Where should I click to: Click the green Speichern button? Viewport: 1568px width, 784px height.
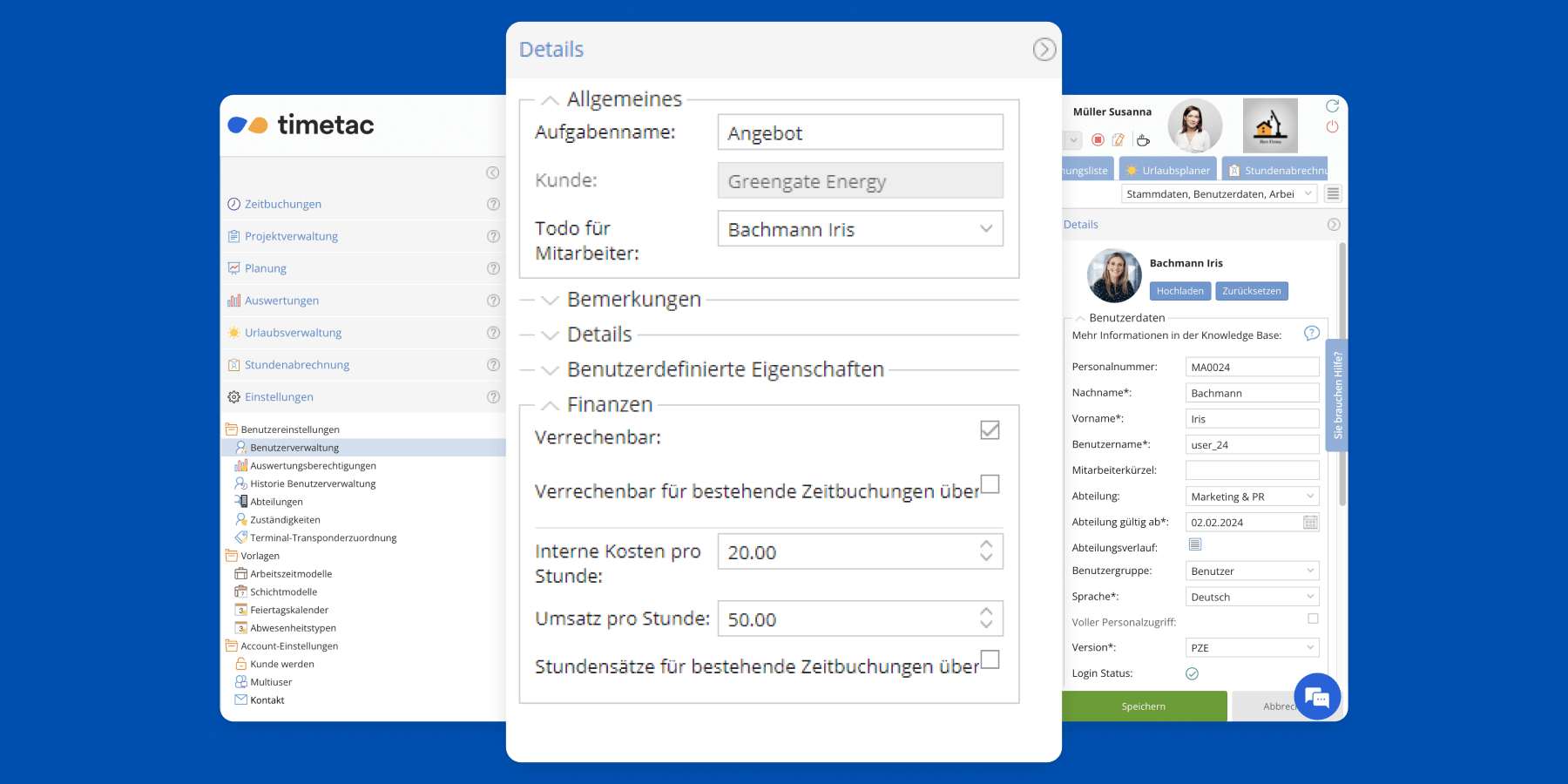1143,706
